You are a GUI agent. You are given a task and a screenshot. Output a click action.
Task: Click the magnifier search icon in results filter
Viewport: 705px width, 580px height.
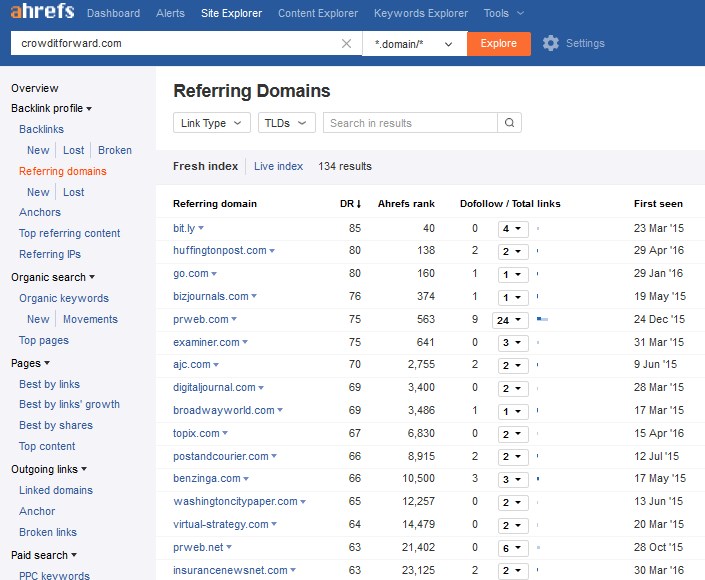pyautogui.click(x=509, y=123)
